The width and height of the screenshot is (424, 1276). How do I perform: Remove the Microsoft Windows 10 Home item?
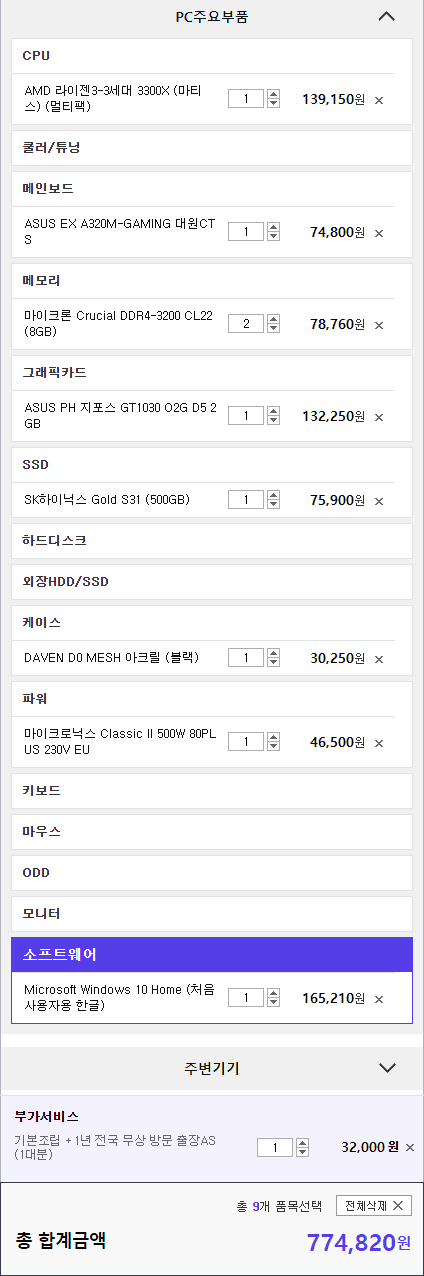tap(379, 999)
